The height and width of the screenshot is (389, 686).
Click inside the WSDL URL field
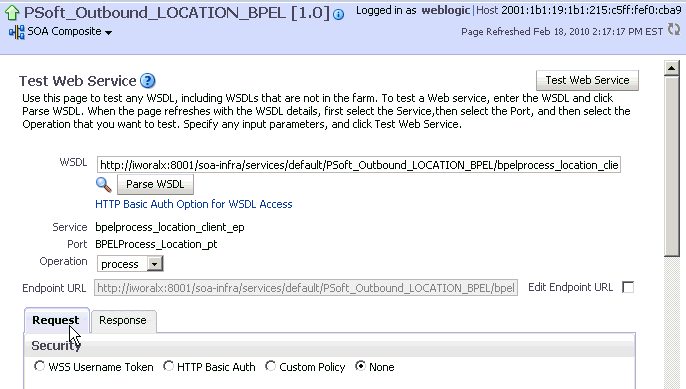click(x=359, y=165)
